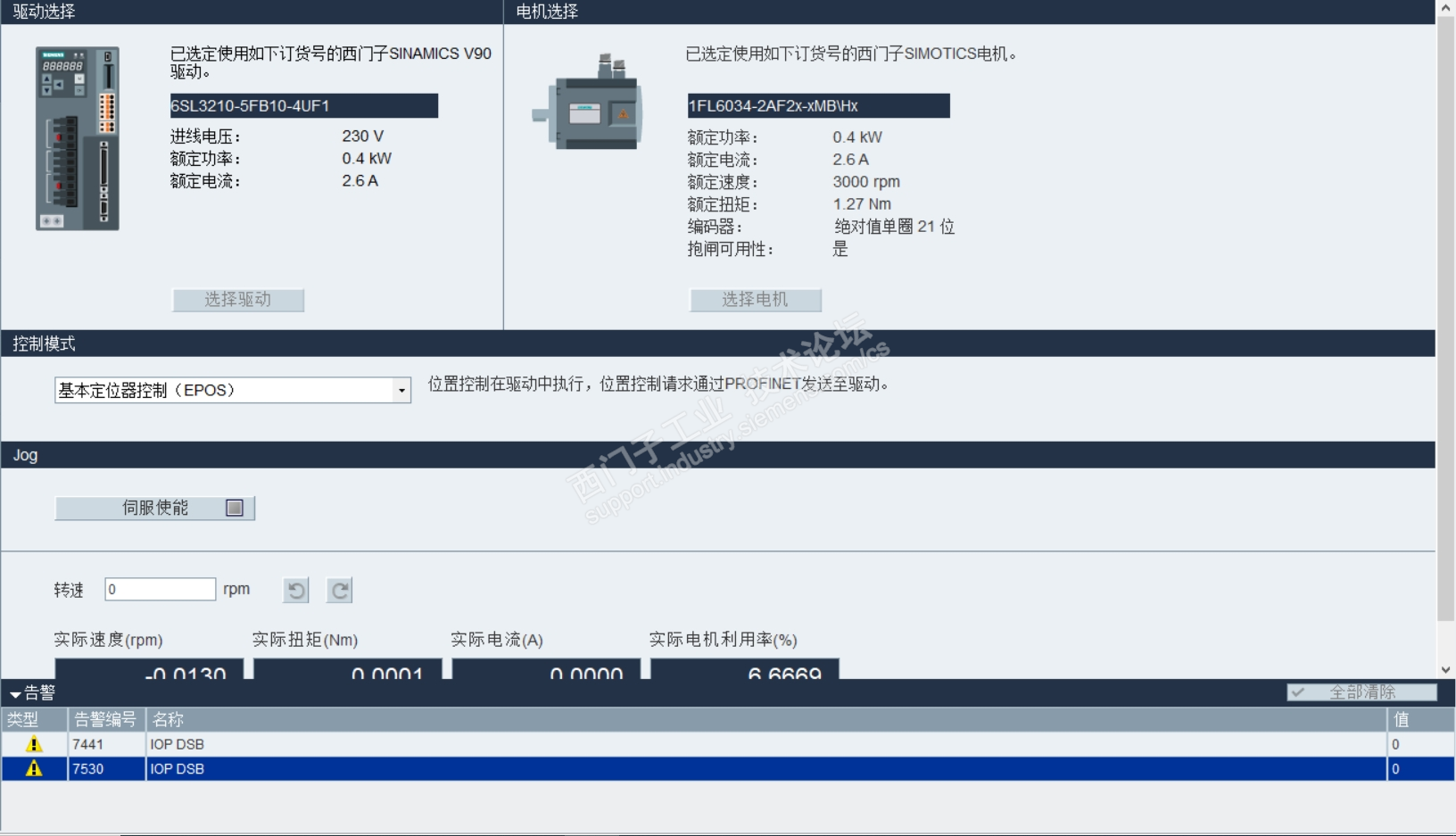This screenshot has height=836, width=1456.
Task: Collapse the 告警 alarm panel
Action: click(x=15, y=693)
